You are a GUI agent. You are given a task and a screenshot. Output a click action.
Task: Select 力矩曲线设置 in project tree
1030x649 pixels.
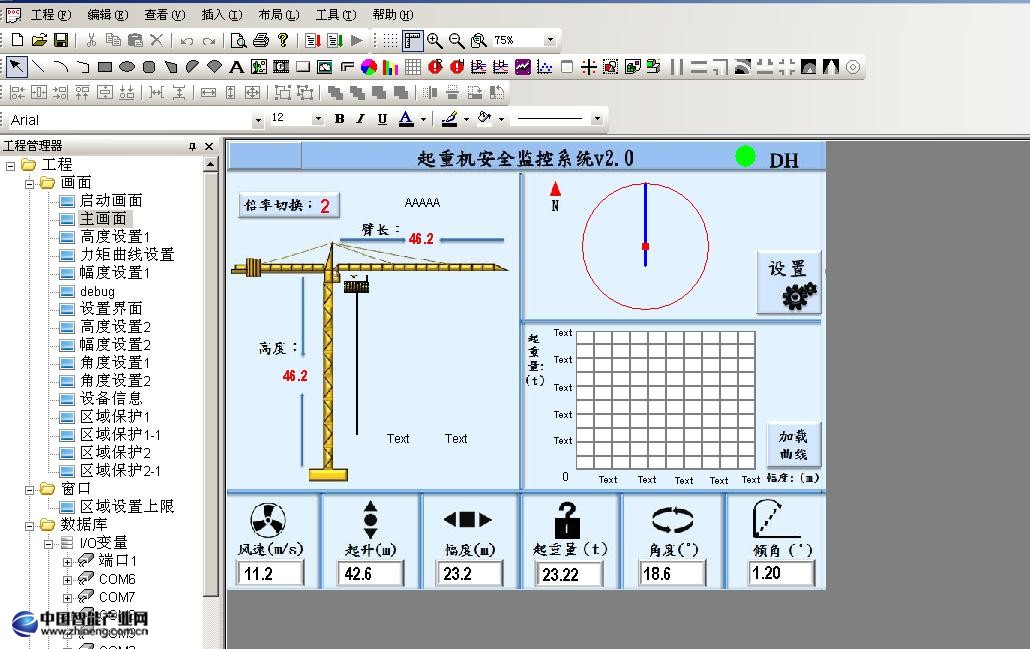[127, 254]
